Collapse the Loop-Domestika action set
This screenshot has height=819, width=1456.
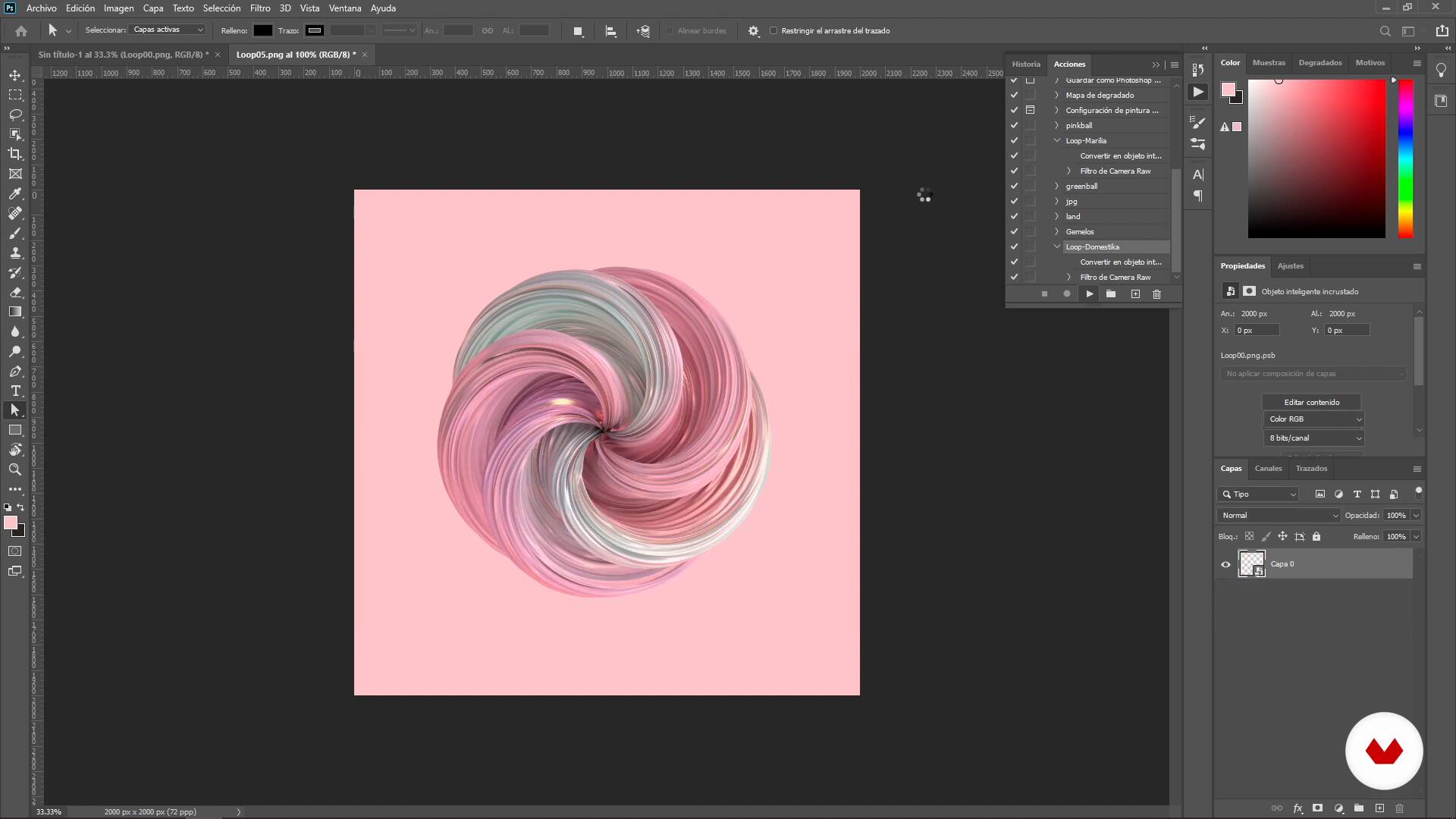pos(1056,246)
